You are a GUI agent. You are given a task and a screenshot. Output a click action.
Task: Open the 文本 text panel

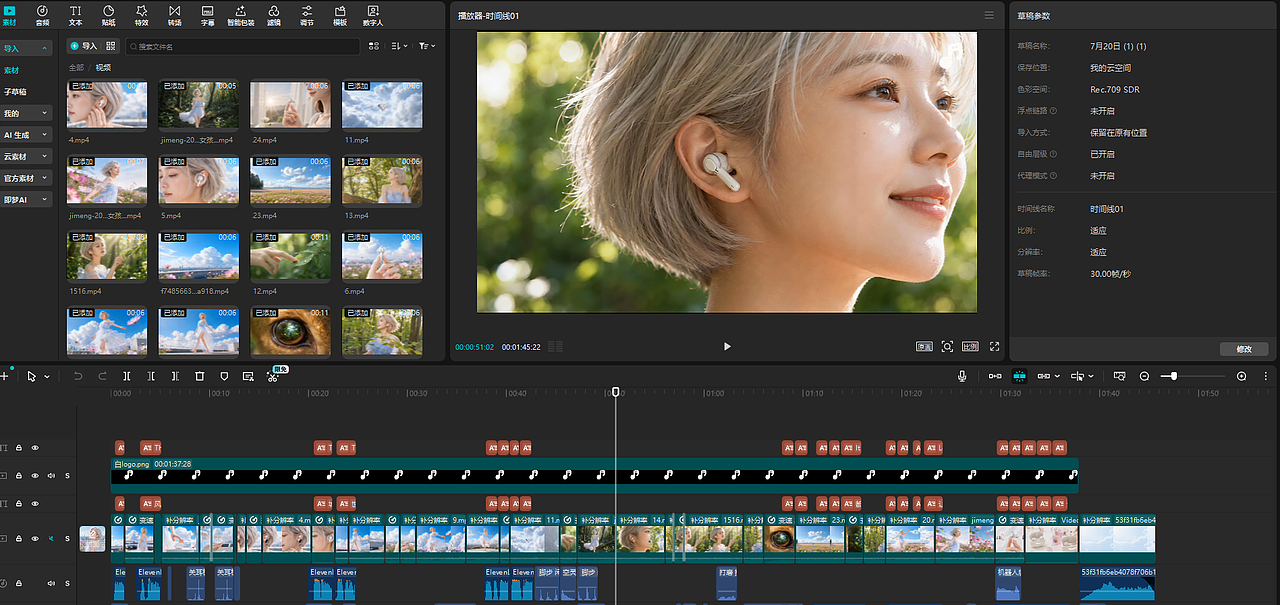tap(76, 14)
